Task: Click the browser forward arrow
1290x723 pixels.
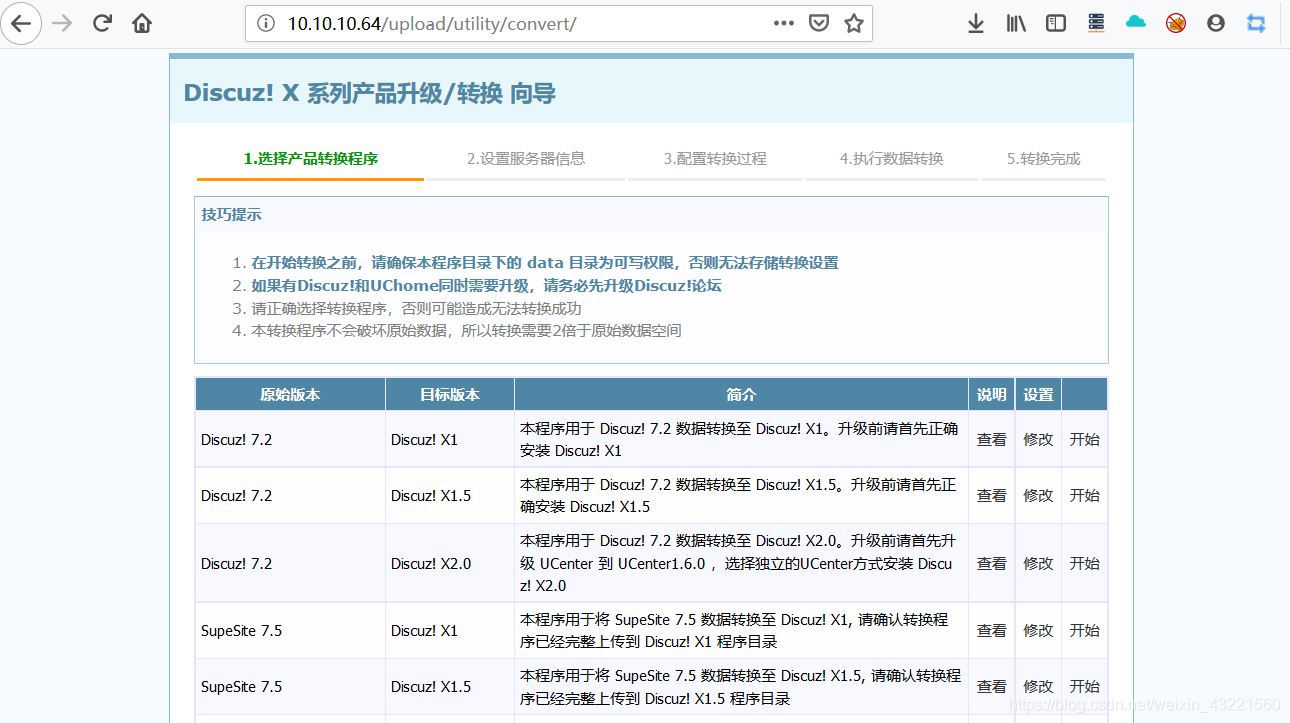Action: click(x=62, y=23)
